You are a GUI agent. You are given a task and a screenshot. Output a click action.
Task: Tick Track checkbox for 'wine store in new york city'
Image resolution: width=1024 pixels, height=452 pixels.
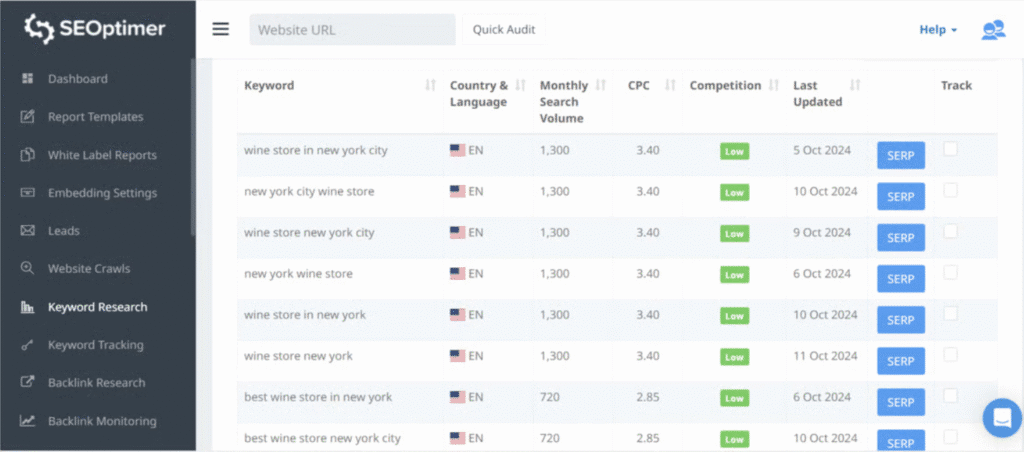coord(950,149)
